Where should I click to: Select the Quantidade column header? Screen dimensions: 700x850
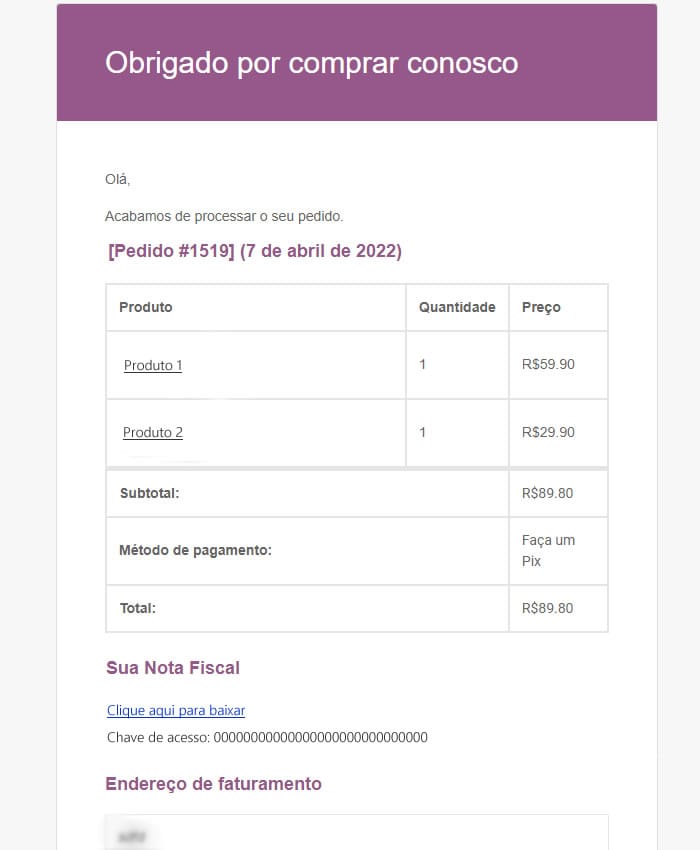click(457, 307)
